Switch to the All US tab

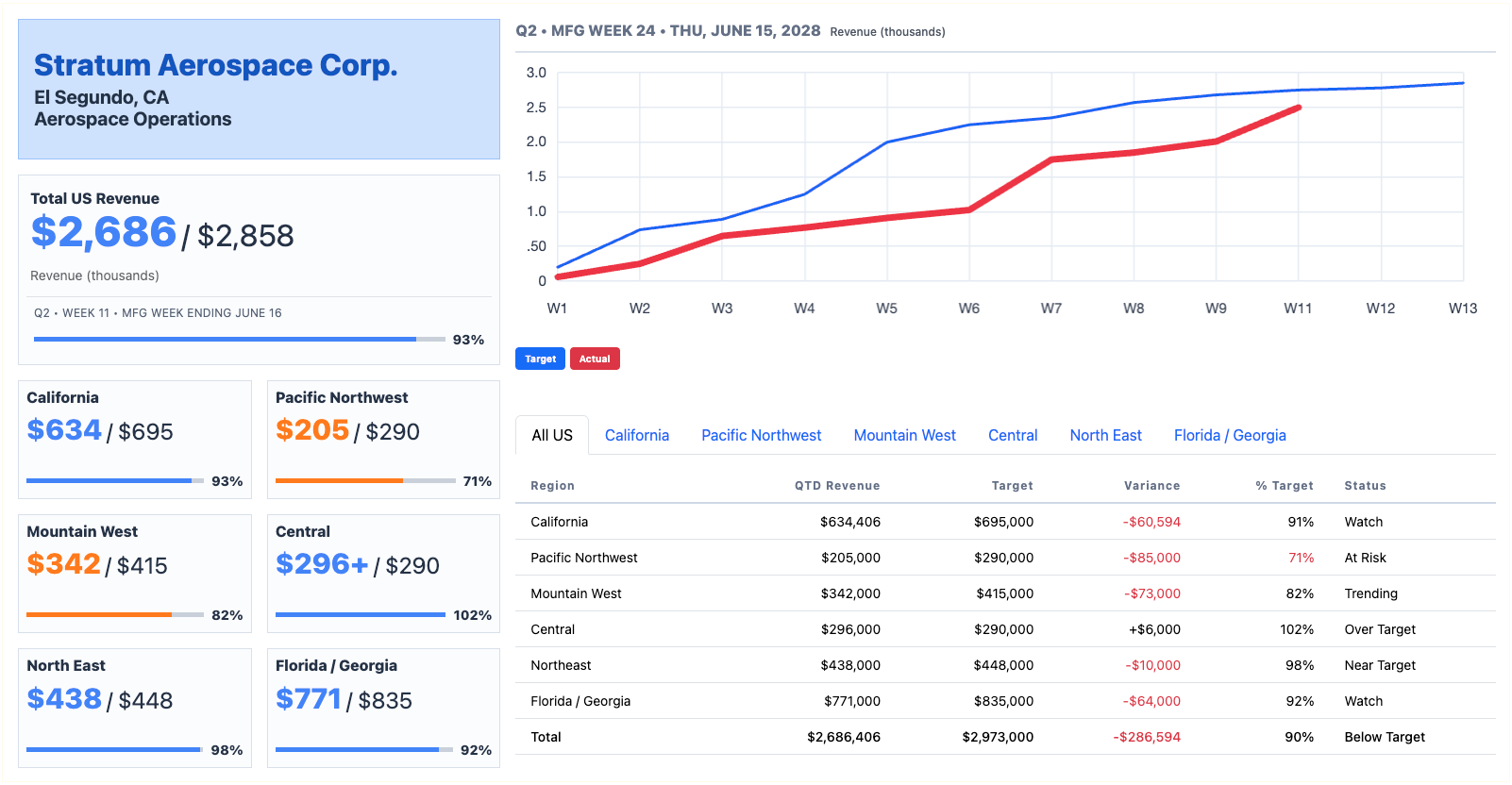(x=552, y=435)
